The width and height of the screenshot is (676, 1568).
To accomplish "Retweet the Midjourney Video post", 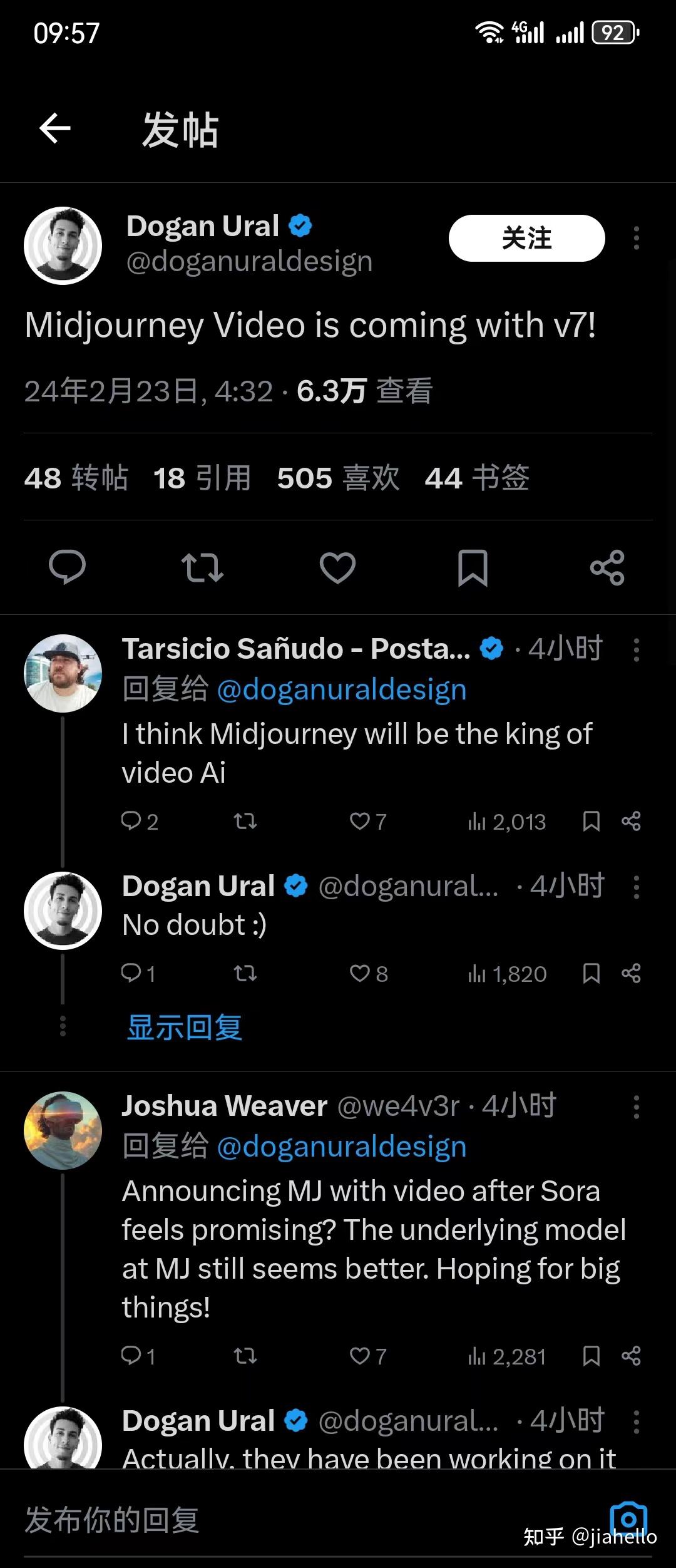I will pyautogui.click(x=202, y=567).
